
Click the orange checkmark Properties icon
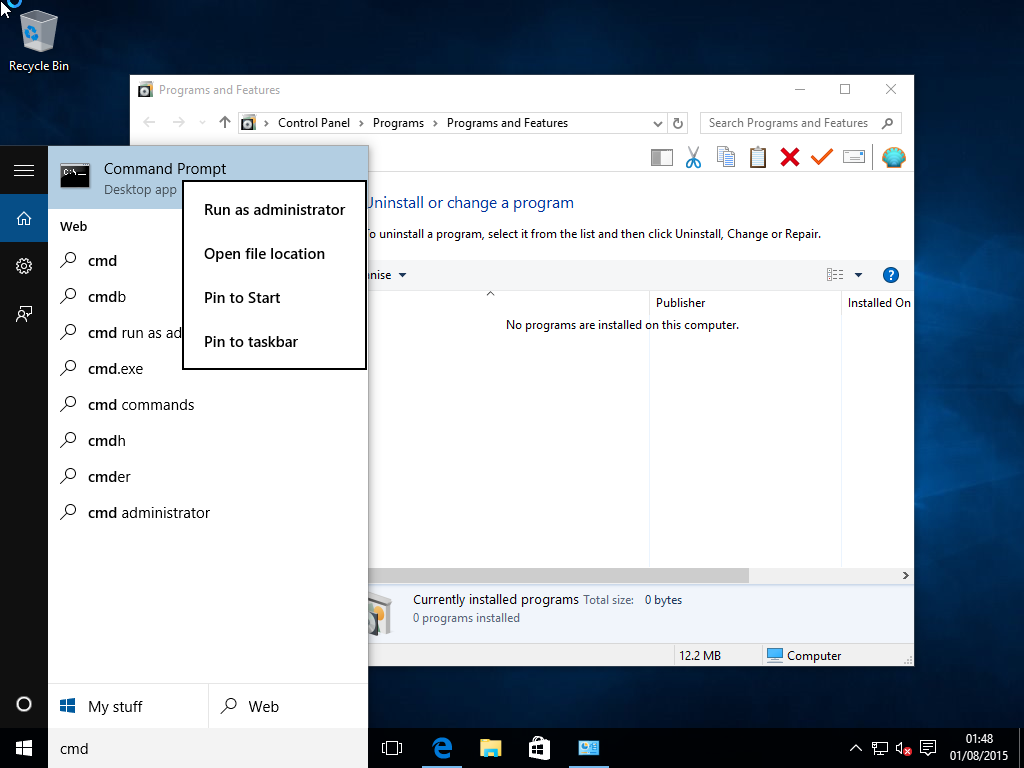pyautogui.click(x=822, y=157)
